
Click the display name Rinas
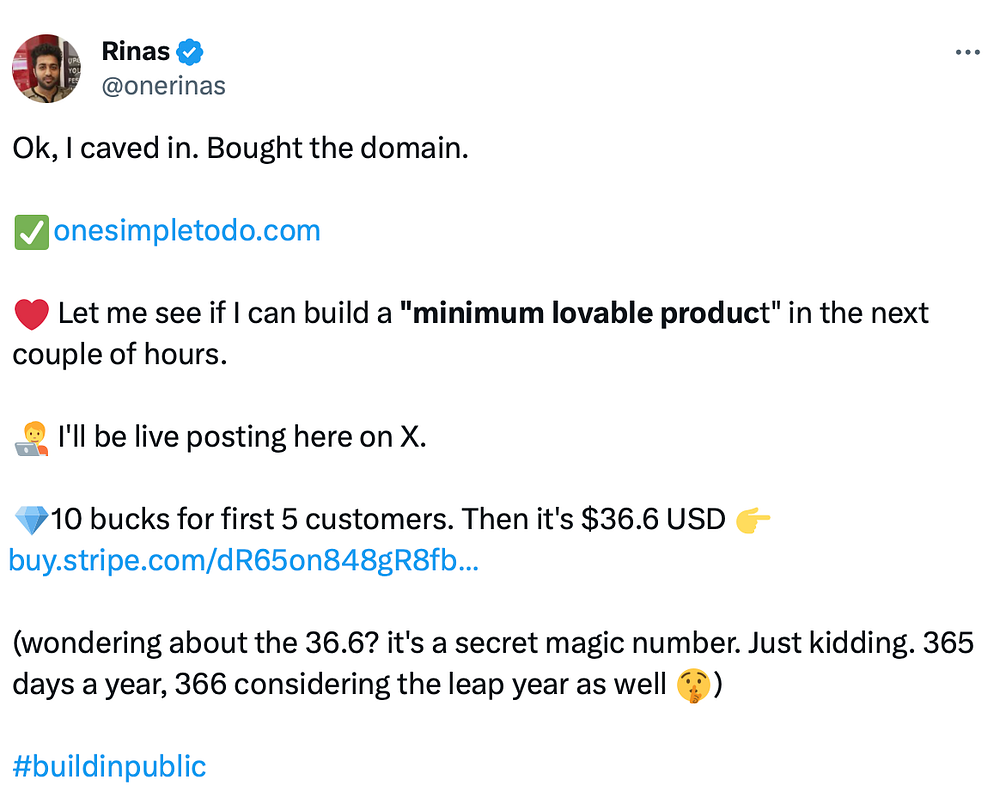136,50
